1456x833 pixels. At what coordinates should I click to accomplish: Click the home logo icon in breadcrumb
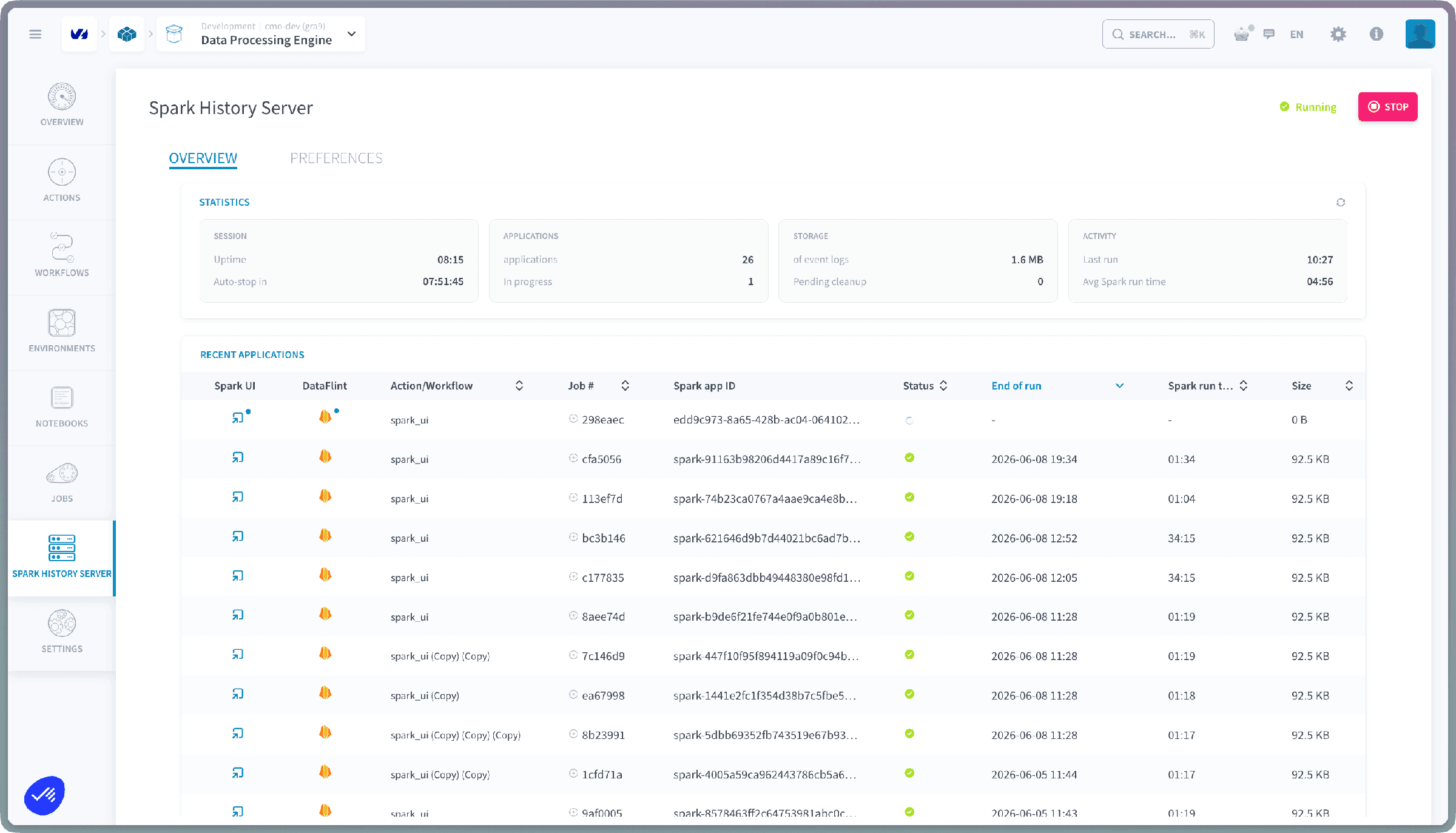(79, 34)
